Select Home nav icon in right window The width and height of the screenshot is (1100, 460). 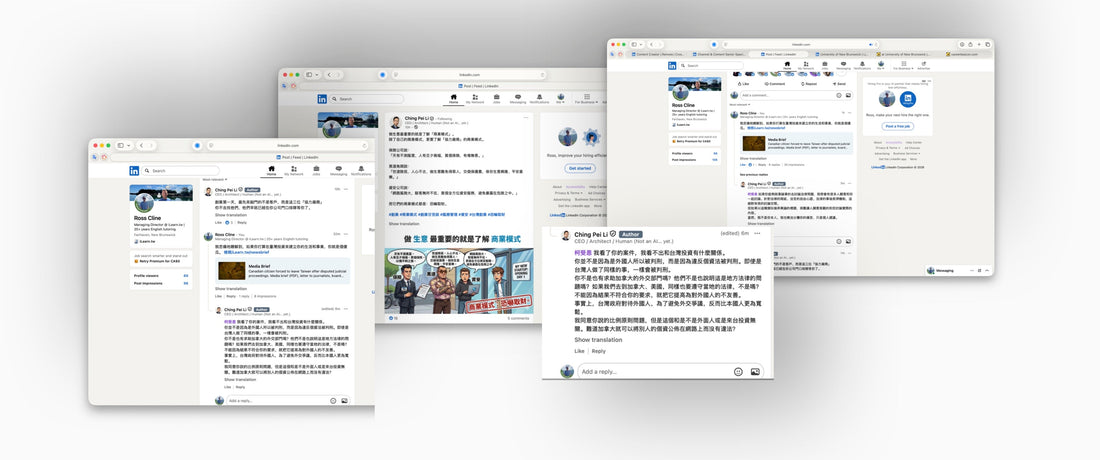click(x=787, y=65)
